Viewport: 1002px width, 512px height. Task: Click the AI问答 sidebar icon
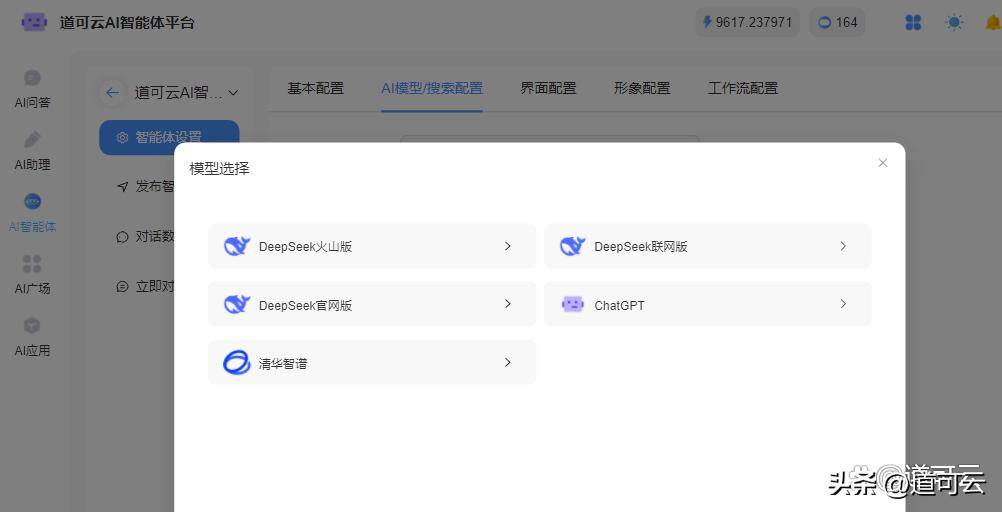click(x=32, y=78)
